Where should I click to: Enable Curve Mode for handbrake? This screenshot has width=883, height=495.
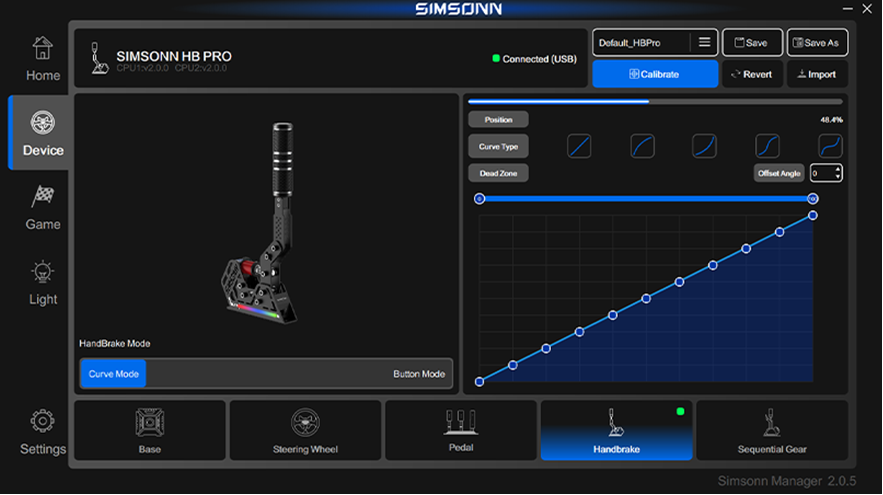(113, 374)
